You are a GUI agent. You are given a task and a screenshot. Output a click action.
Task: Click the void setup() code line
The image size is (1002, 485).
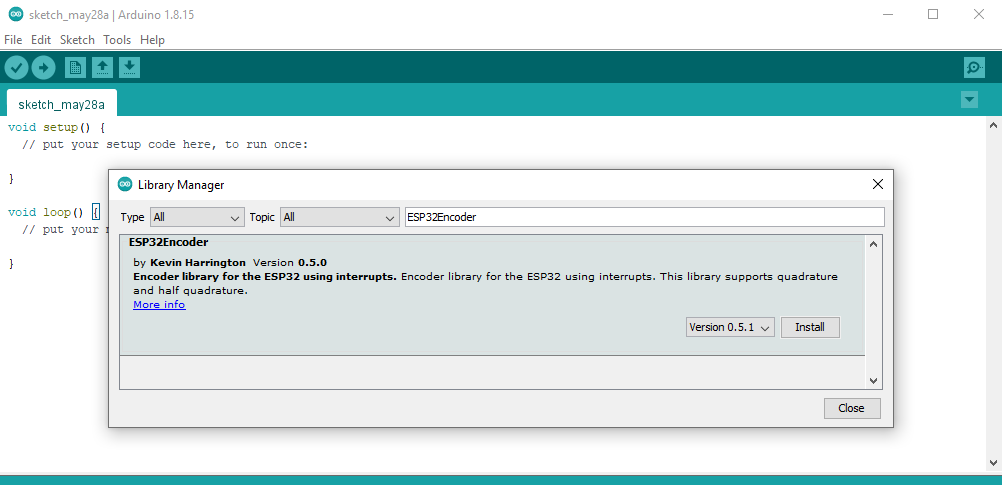tap(56, 128)
